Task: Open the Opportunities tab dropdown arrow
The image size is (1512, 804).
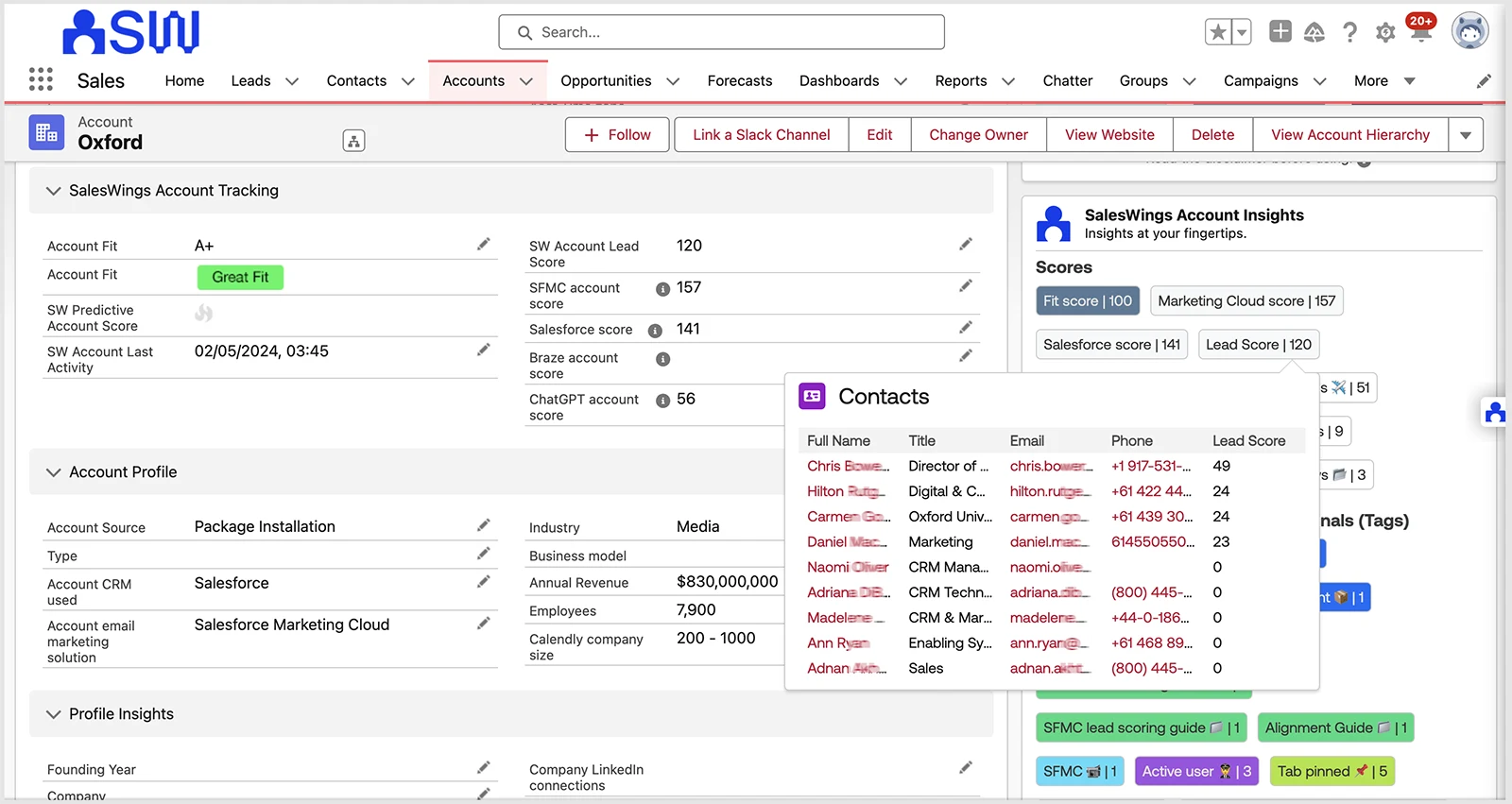Action: (x=673, y=81)
